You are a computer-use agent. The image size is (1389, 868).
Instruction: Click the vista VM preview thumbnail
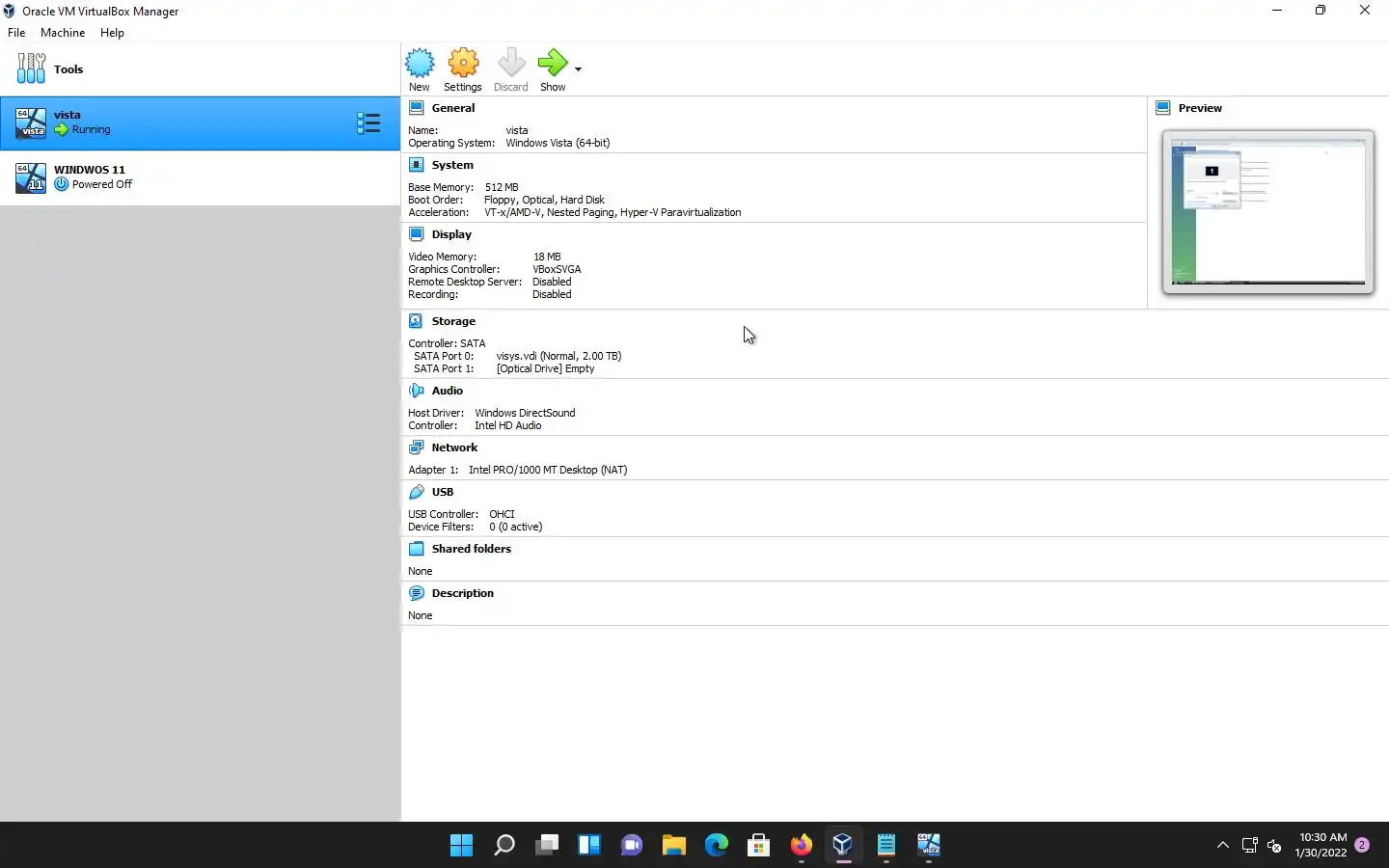(1268, 212)
